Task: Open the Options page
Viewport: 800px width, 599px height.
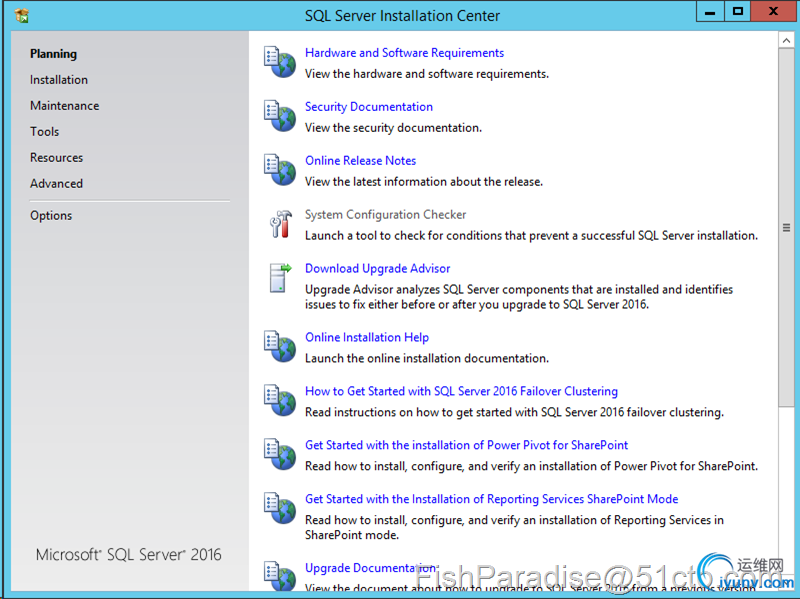Action: tap(51, 215)
